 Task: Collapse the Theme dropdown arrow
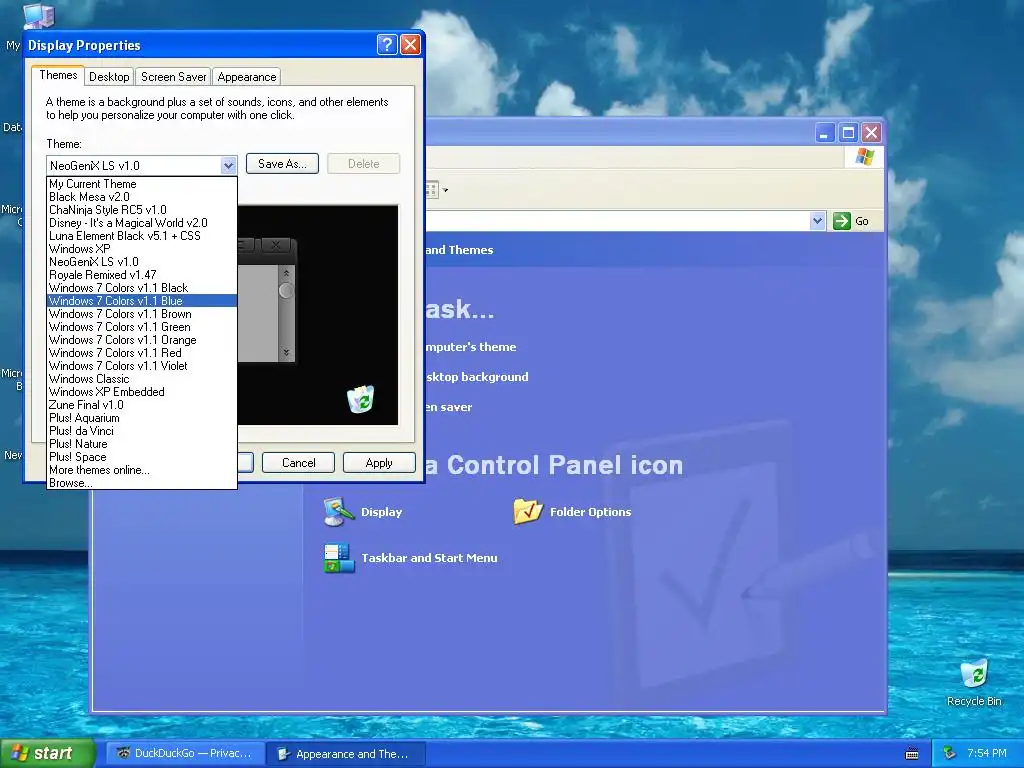[x=228, y=165]
